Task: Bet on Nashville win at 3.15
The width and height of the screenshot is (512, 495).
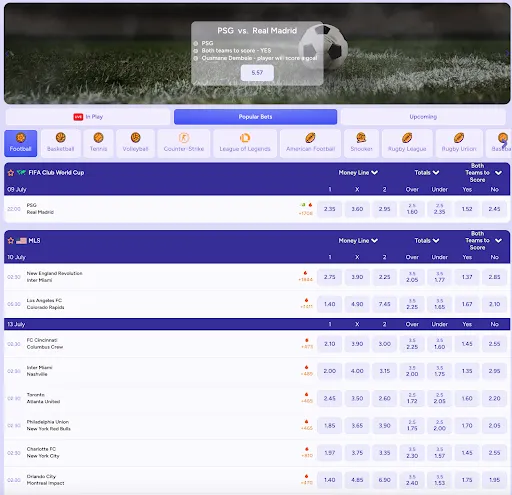Action: coord(384,371)
